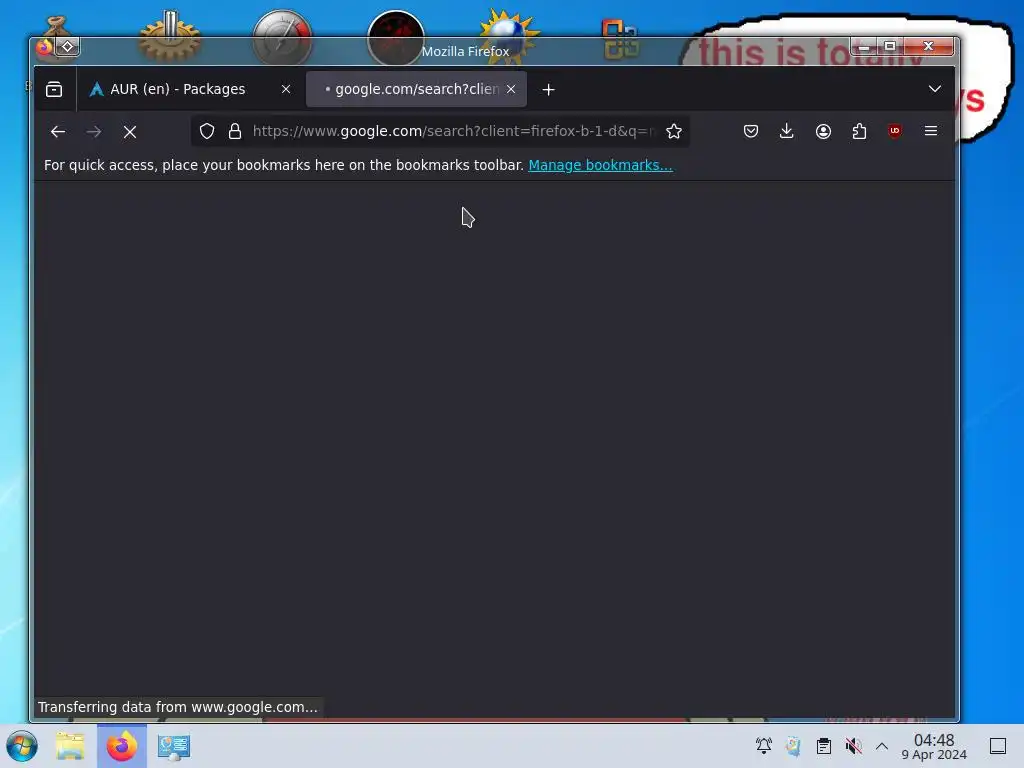Viewport: 1024px width, 768px height.
Task: Minimize the Mozilla Firefox window
Action: pos(864,46)
